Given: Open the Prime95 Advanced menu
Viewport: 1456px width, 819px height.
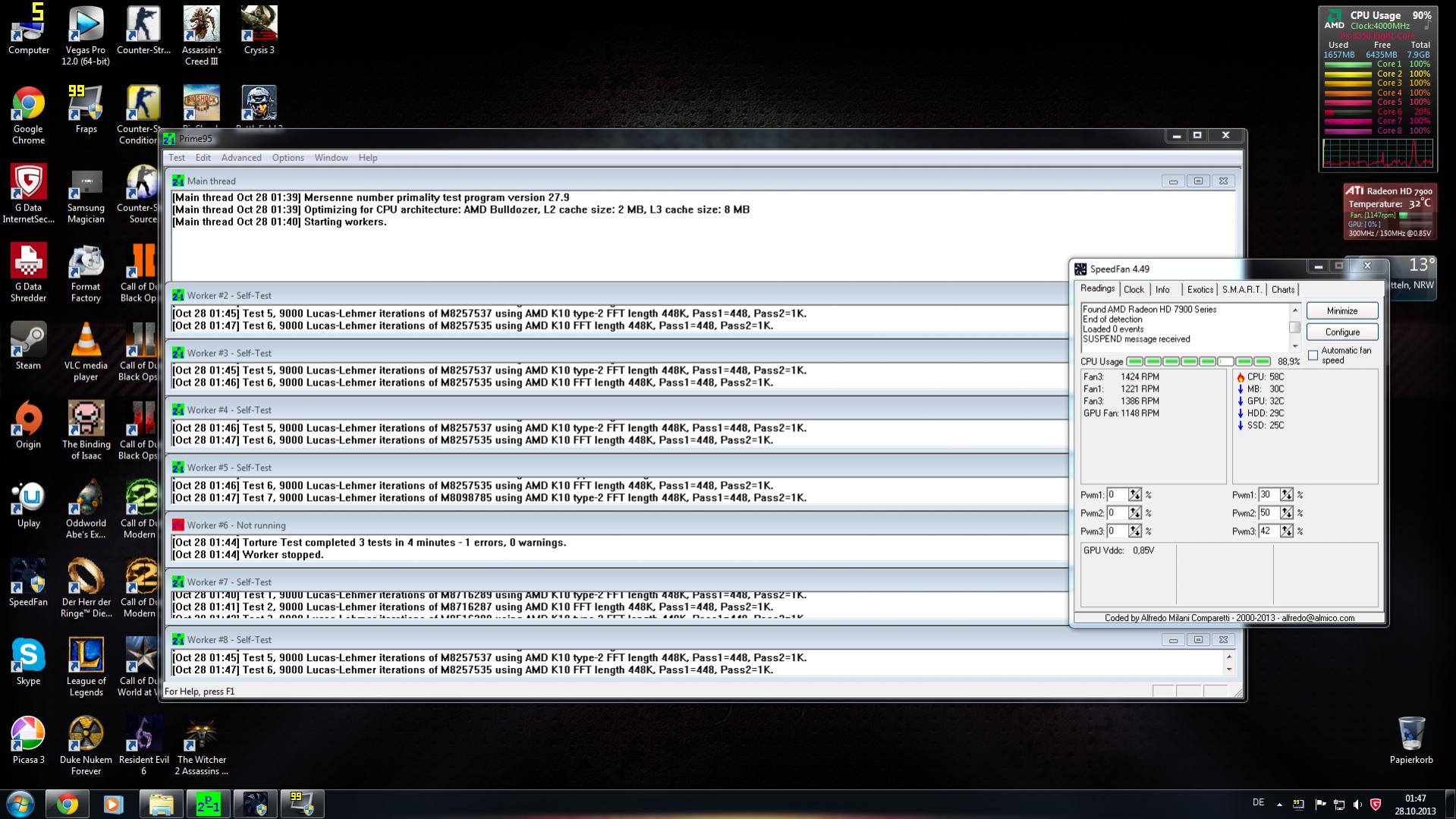Looking at the screenshot, I should (x=241, y=158).
